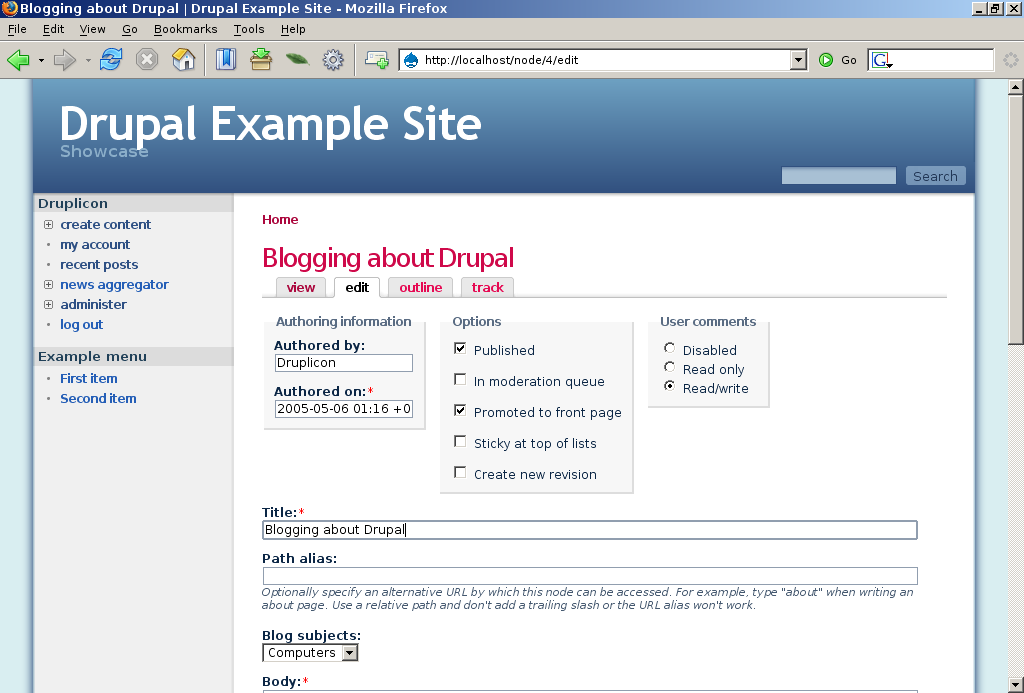Click the new tab card icon

pyautogui.click(x=377, y=60)
